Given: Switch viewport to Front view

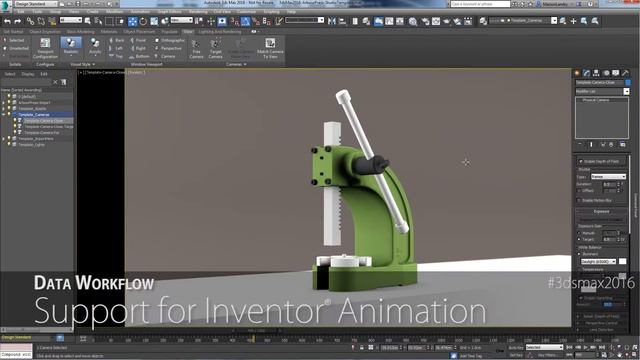Looking at the screenshot, I should 138,40.
